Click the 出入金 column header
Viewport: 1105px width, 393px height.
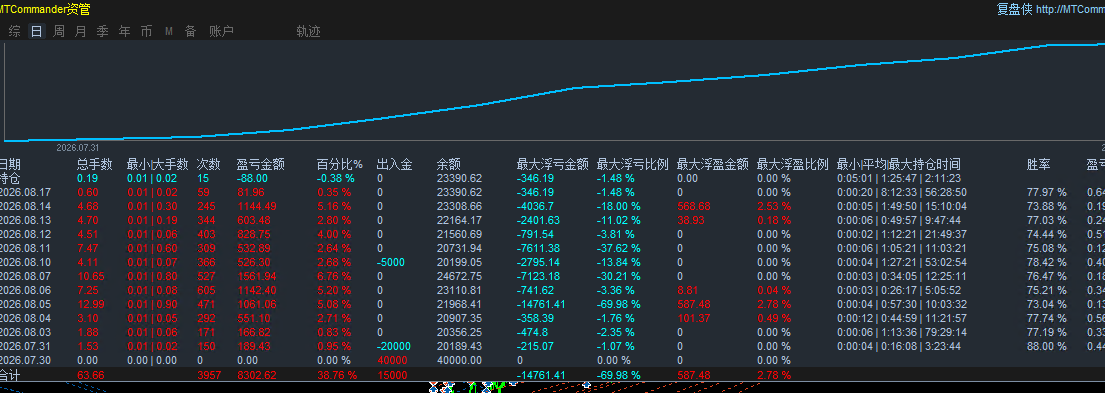pos(395,165)
